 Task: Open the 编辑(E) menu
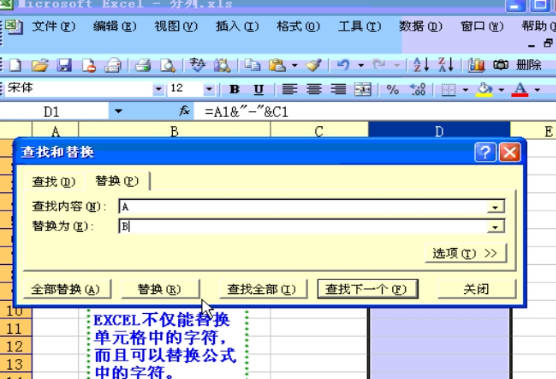[115, 26]
